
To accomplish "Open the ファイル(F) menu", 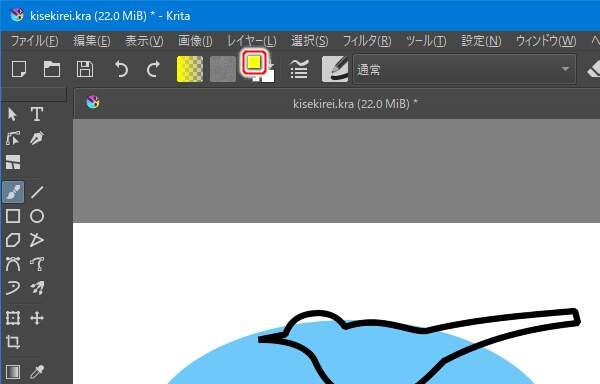I will [34, 41].
